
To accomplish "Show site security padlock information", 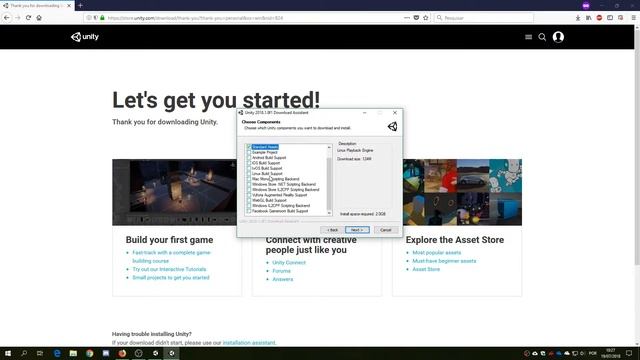I will [102, 18].
